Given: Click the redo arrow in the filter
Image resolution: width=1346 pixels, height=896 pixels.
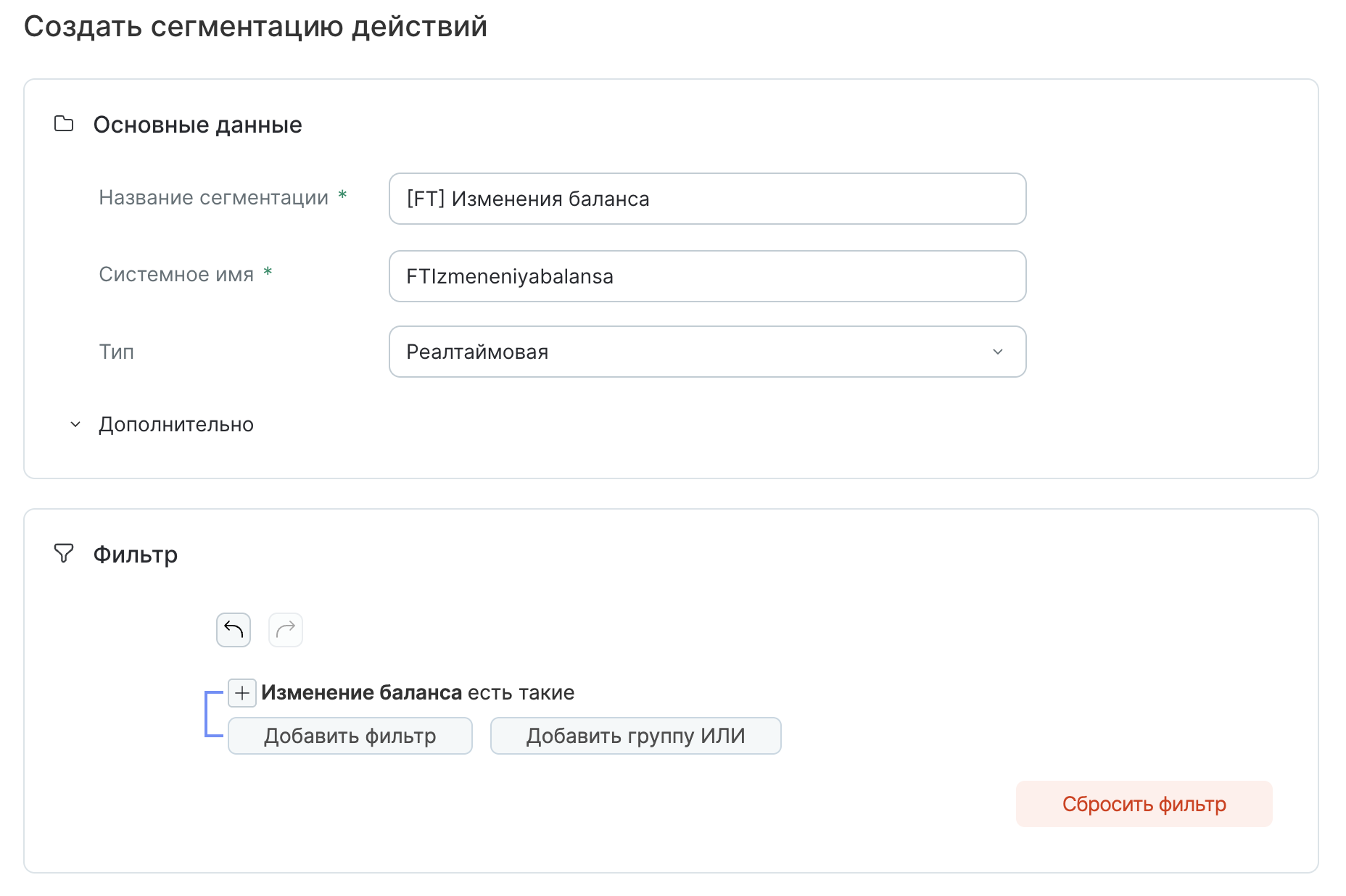Looking at the screenshot, I should pyautogui.click(x=286, y=629).
